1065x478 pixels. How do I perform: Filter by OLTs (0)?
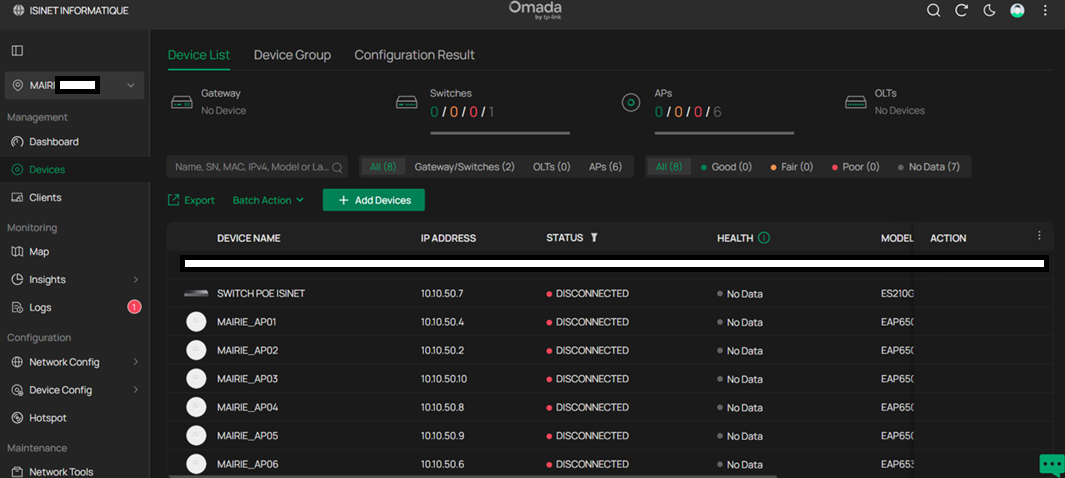click(552, 166)
